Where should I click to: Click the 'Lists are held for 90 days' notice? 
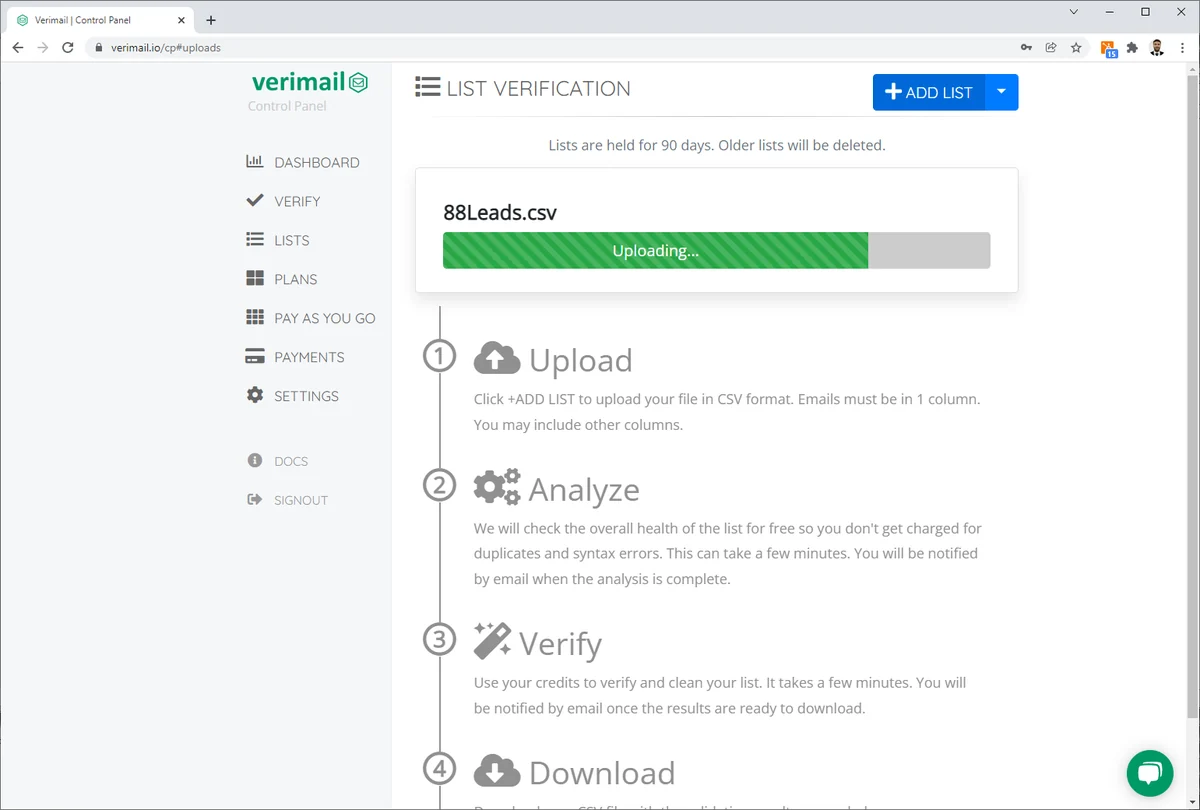coord(717,145)
